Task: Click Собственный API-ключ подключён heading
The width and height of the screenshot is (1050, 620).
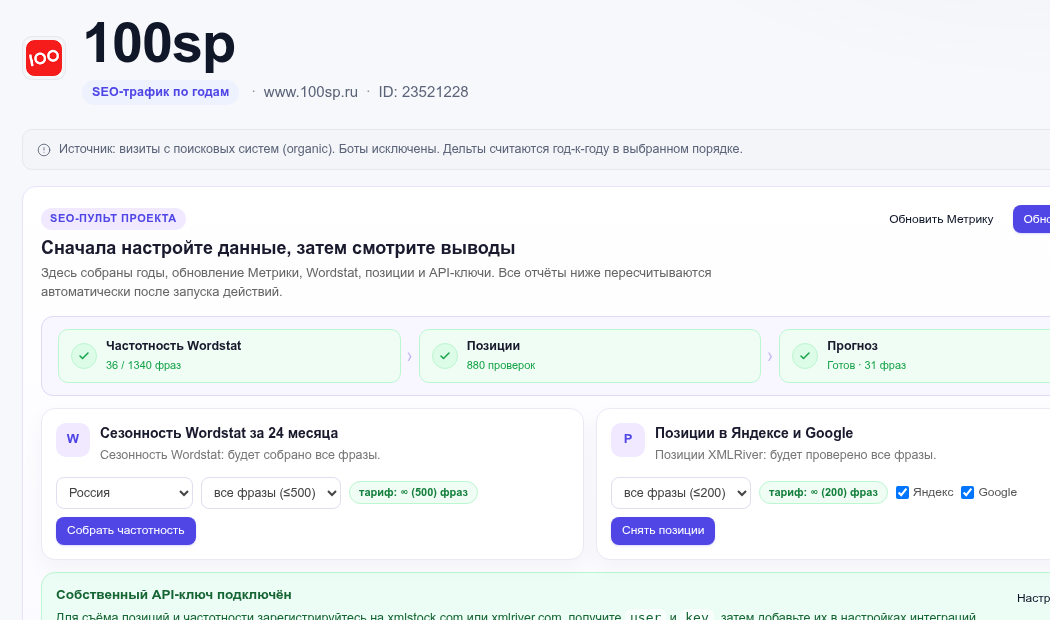Action: [x=174, y=595]
